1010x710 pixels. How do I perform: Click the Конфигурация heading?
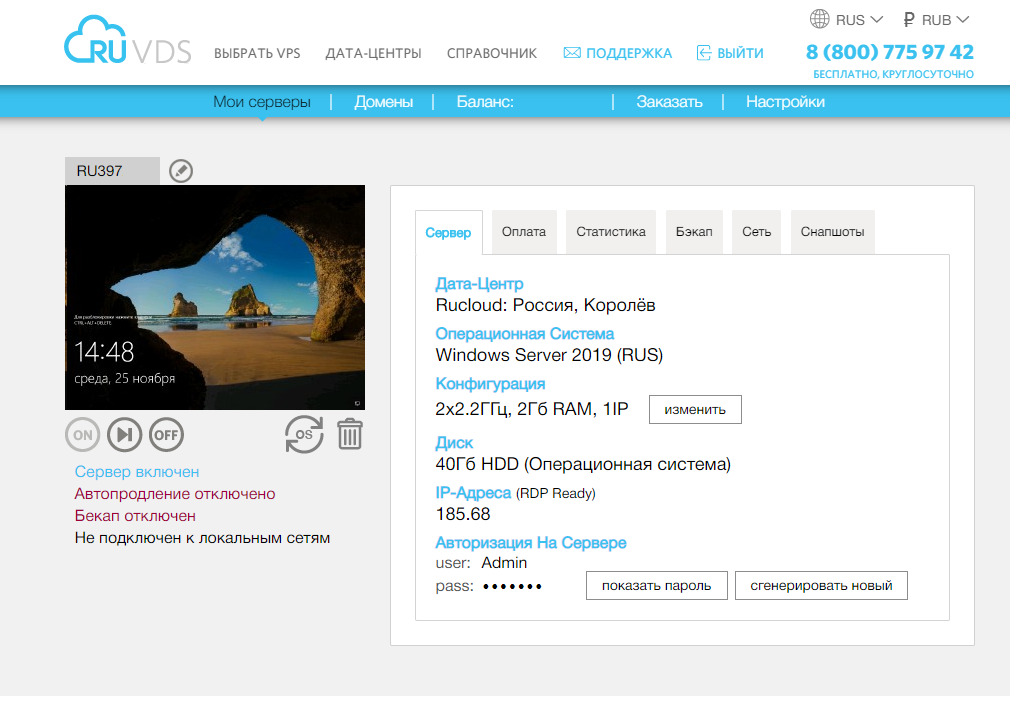(490, 383)
